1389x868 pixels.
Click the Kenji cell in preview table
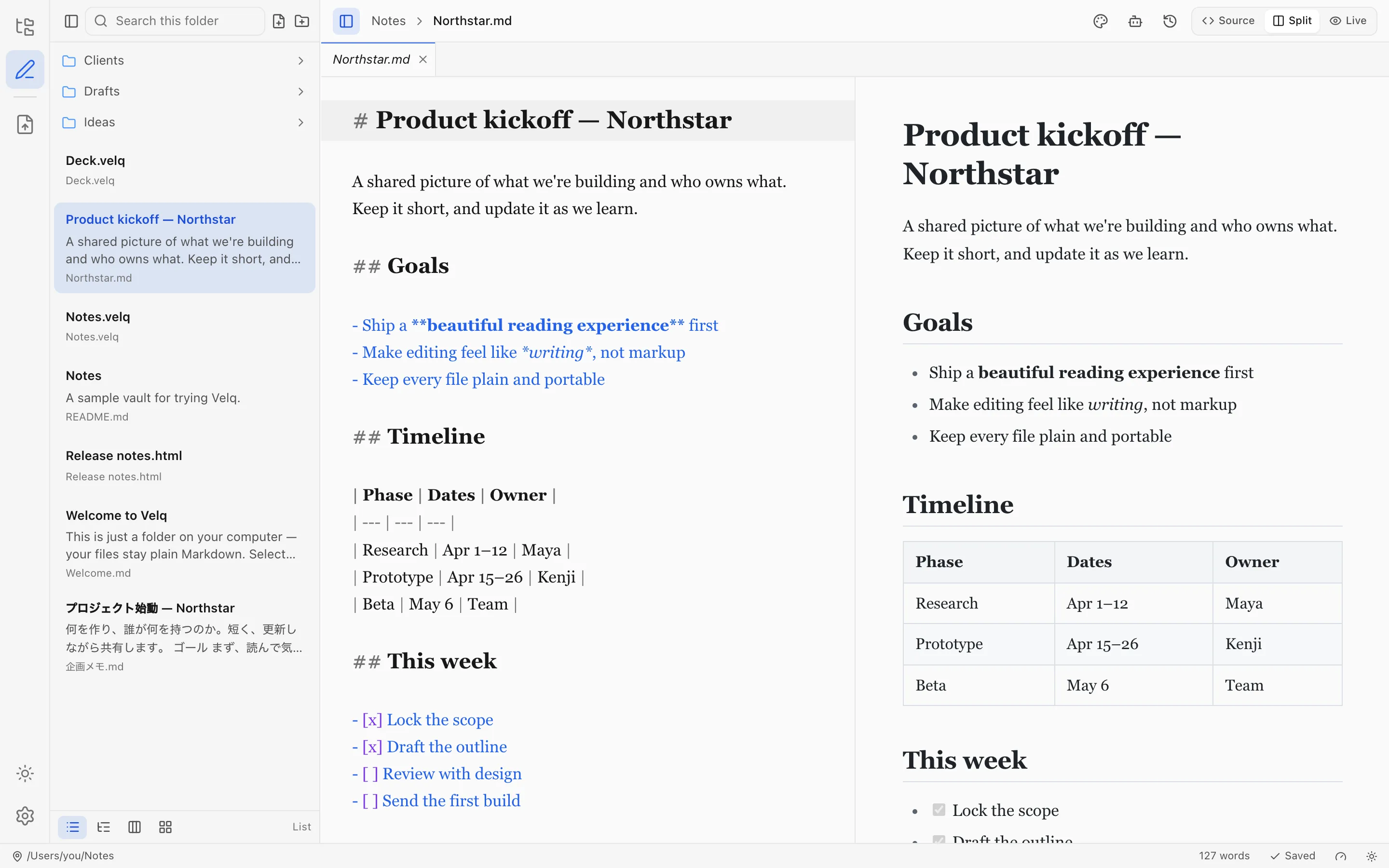[x=1277, y=644]
